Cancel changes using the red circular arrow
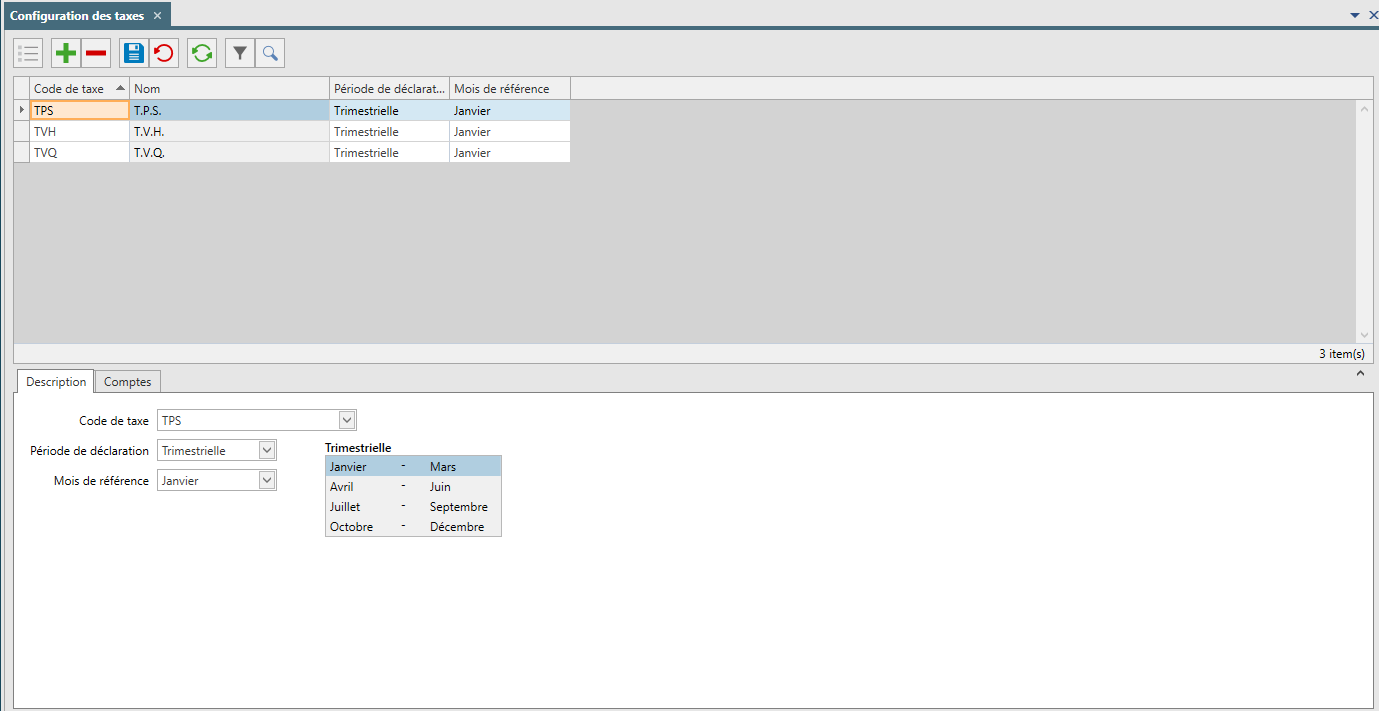Screen dimensions: 1379x711 click(x=164, y=53)
